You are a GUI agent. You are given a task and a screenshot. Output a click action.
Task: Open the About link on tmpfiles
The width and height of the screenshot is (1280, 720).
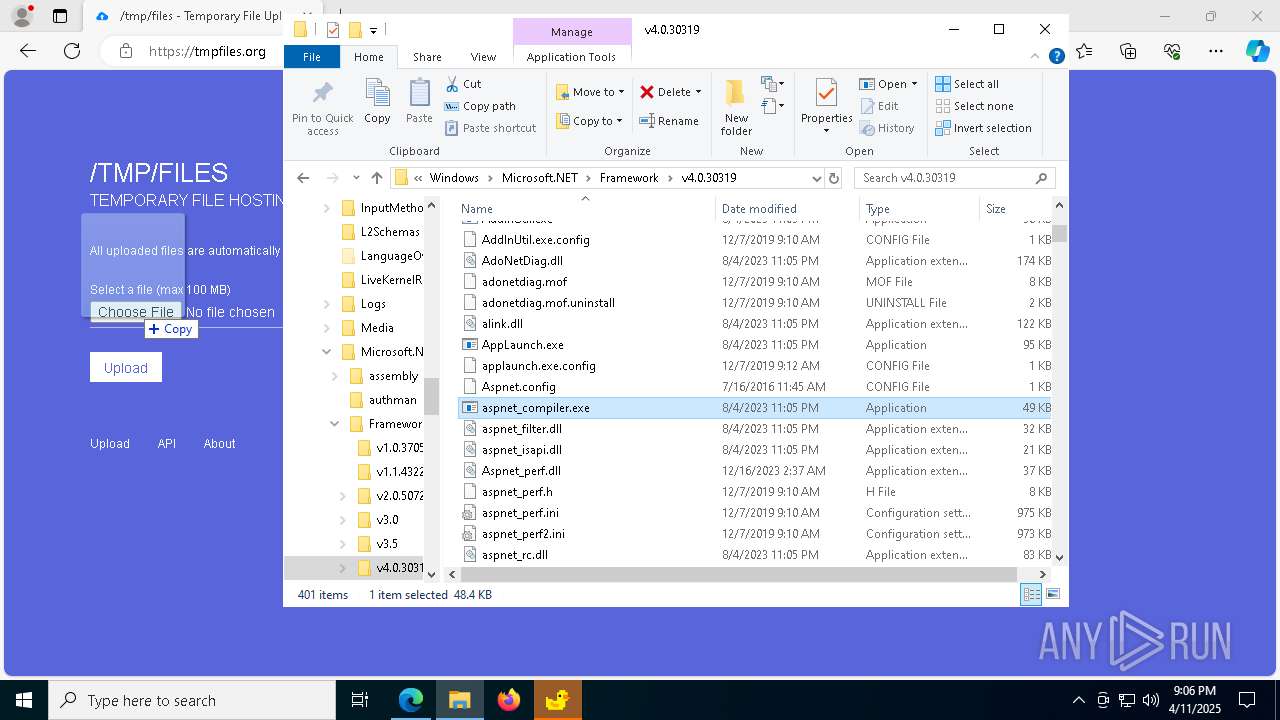219,444
